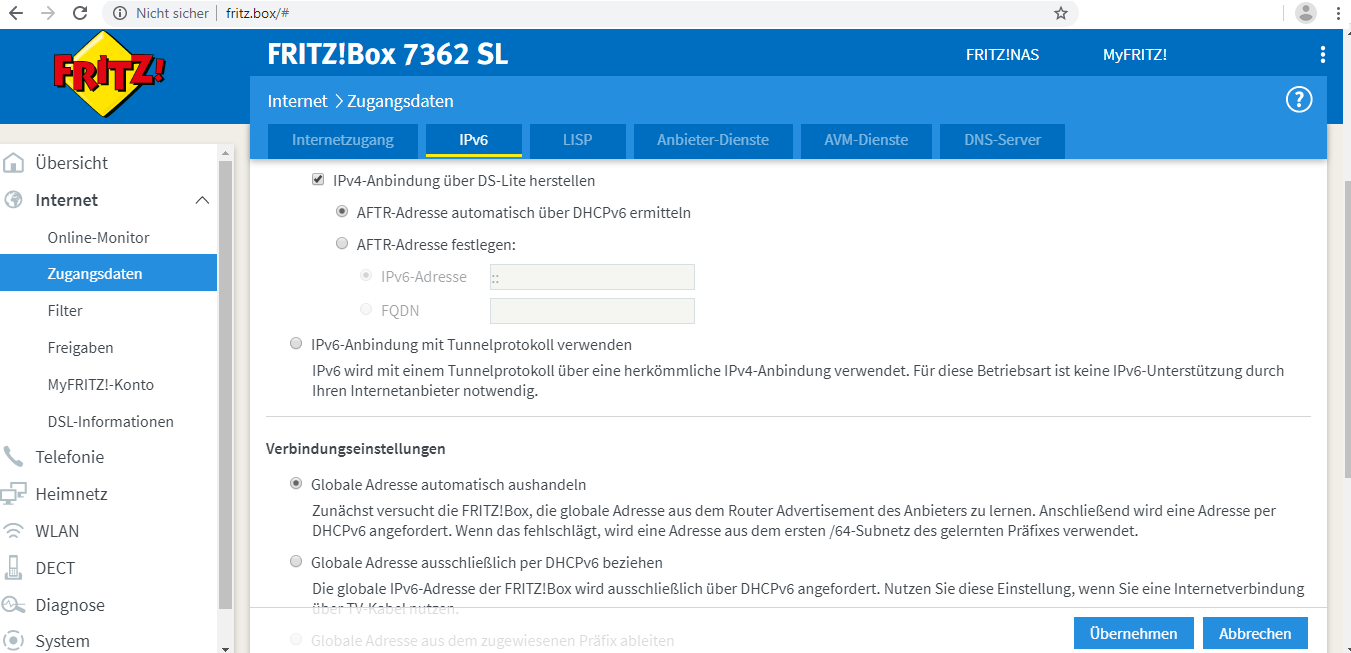This screenshot has height=653, width=1351.
Task: Switch to the Internetzugang tab
Action: (x=343, y=140)
